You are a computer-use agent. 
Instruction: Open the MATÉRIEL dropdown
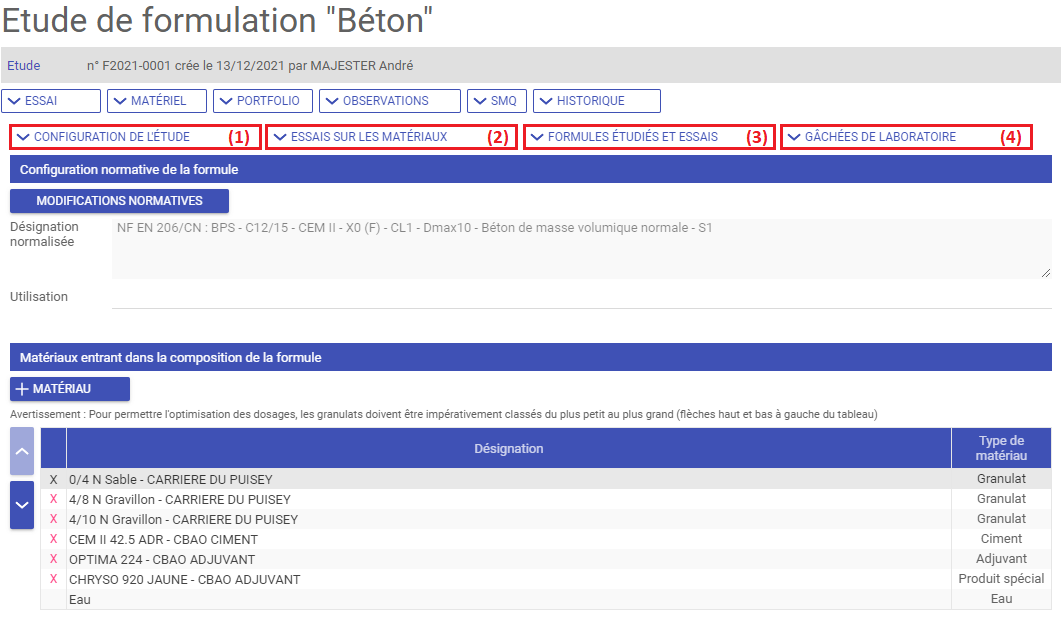(x=157, y=101)
